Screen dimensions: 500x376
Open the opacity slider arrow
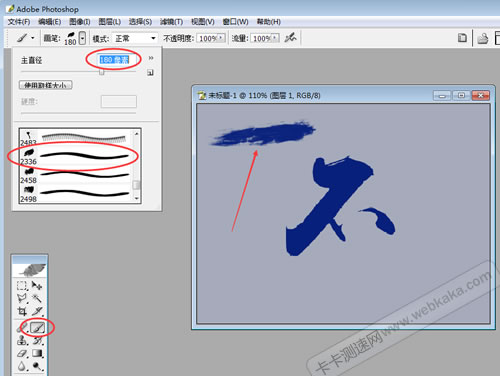221,38
